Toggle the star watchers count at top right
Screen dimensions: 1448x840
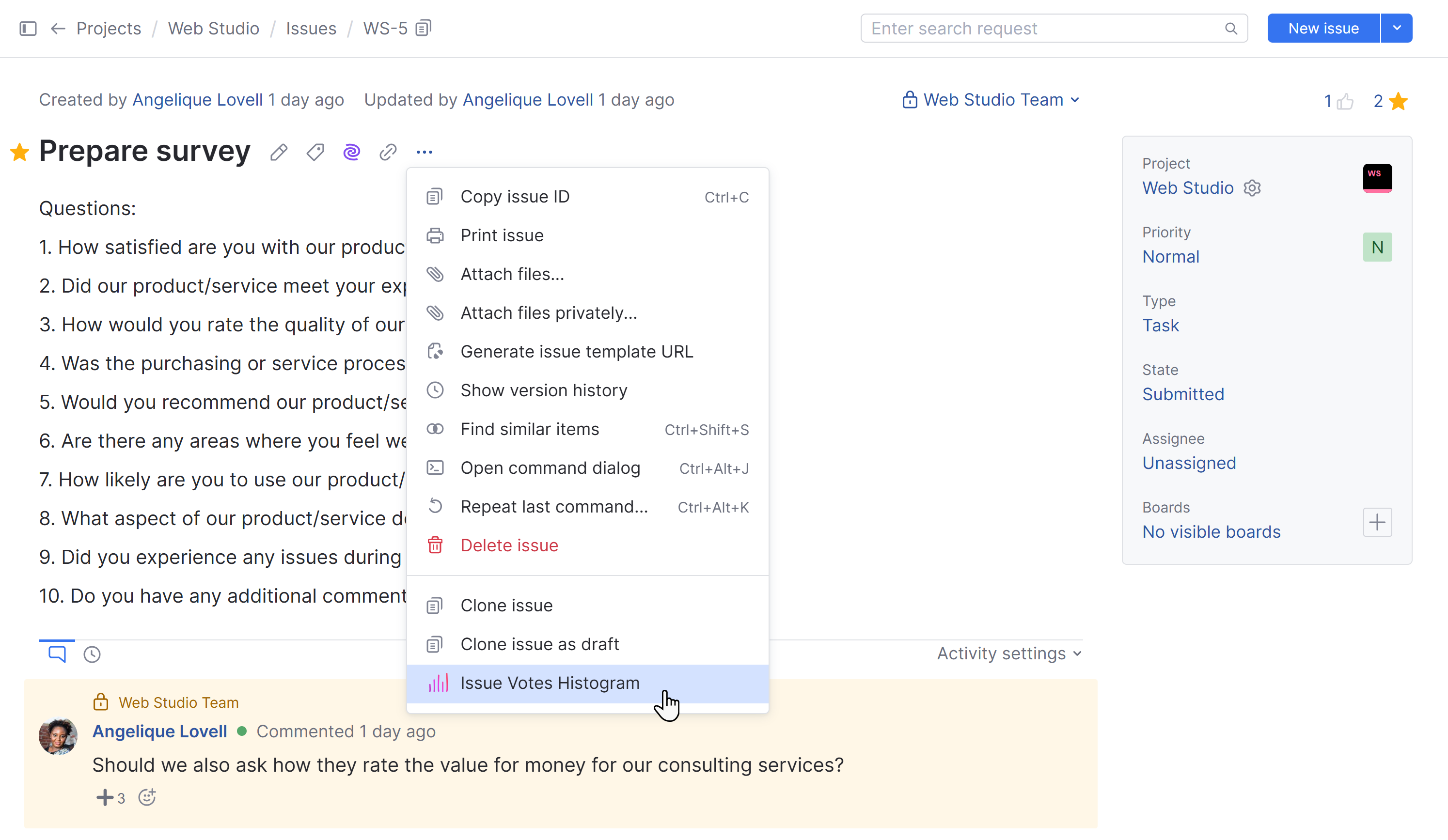point(1398,102)
